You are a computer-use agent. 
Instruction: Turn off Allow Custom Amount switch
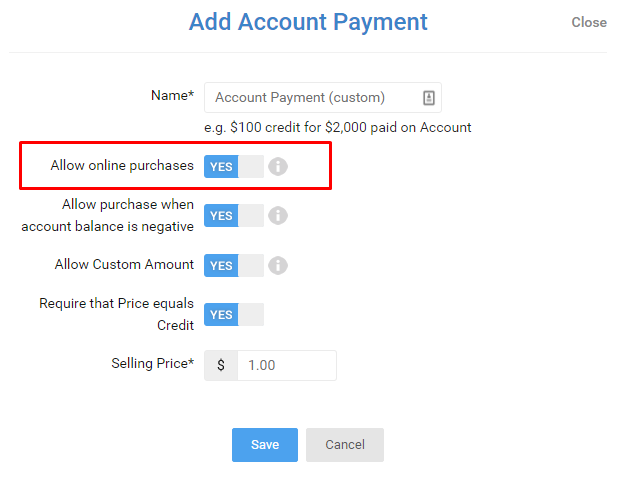[x=234, y=265]
